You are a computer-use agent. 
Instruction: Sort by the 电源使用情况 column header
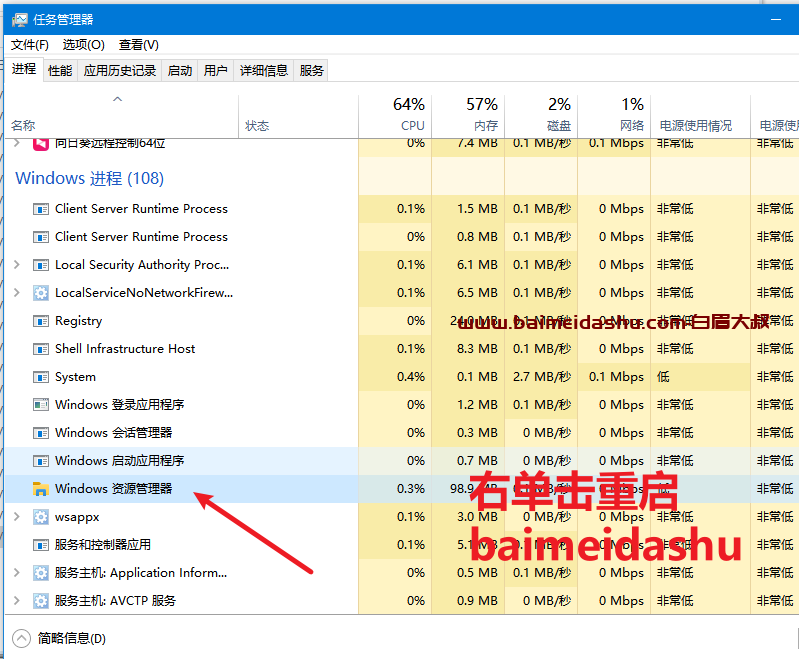click(701, 117)
